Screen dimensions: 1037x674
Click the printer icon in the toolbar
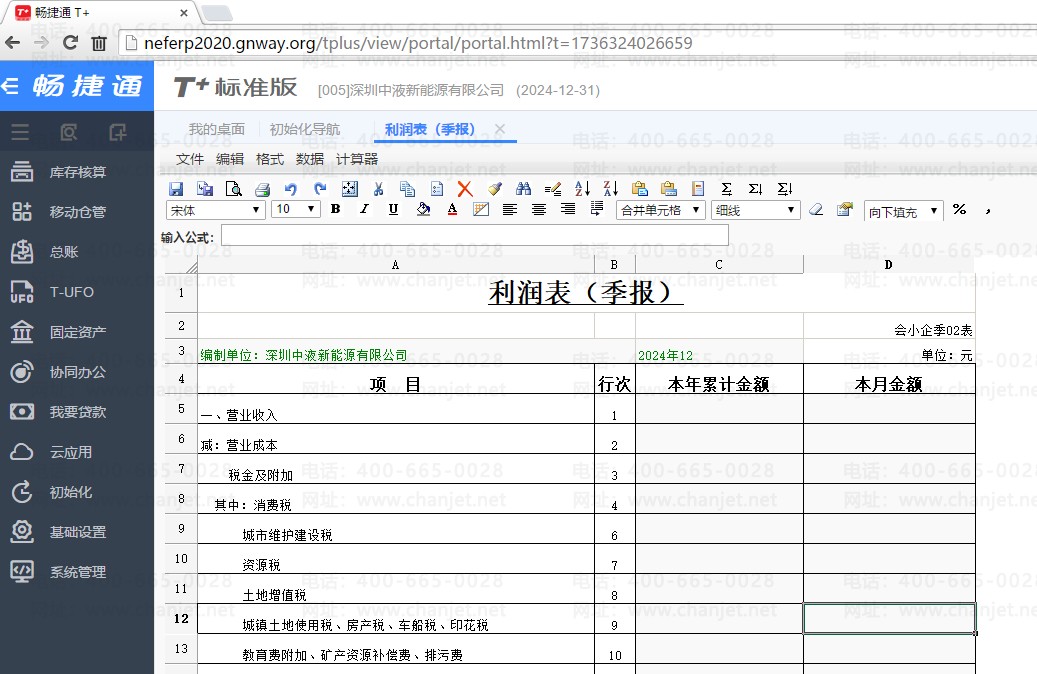(x=262, y=188)
